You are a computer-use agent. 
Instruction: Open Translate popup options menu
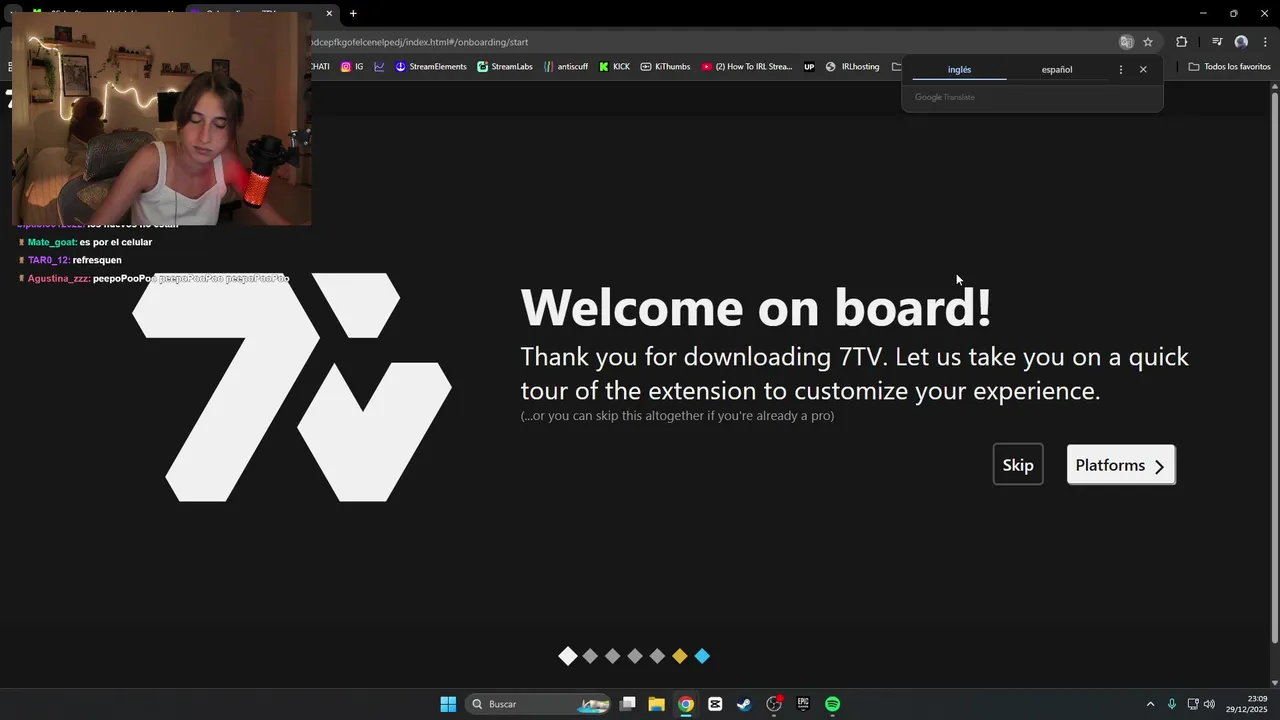(x=1120, y=70)
